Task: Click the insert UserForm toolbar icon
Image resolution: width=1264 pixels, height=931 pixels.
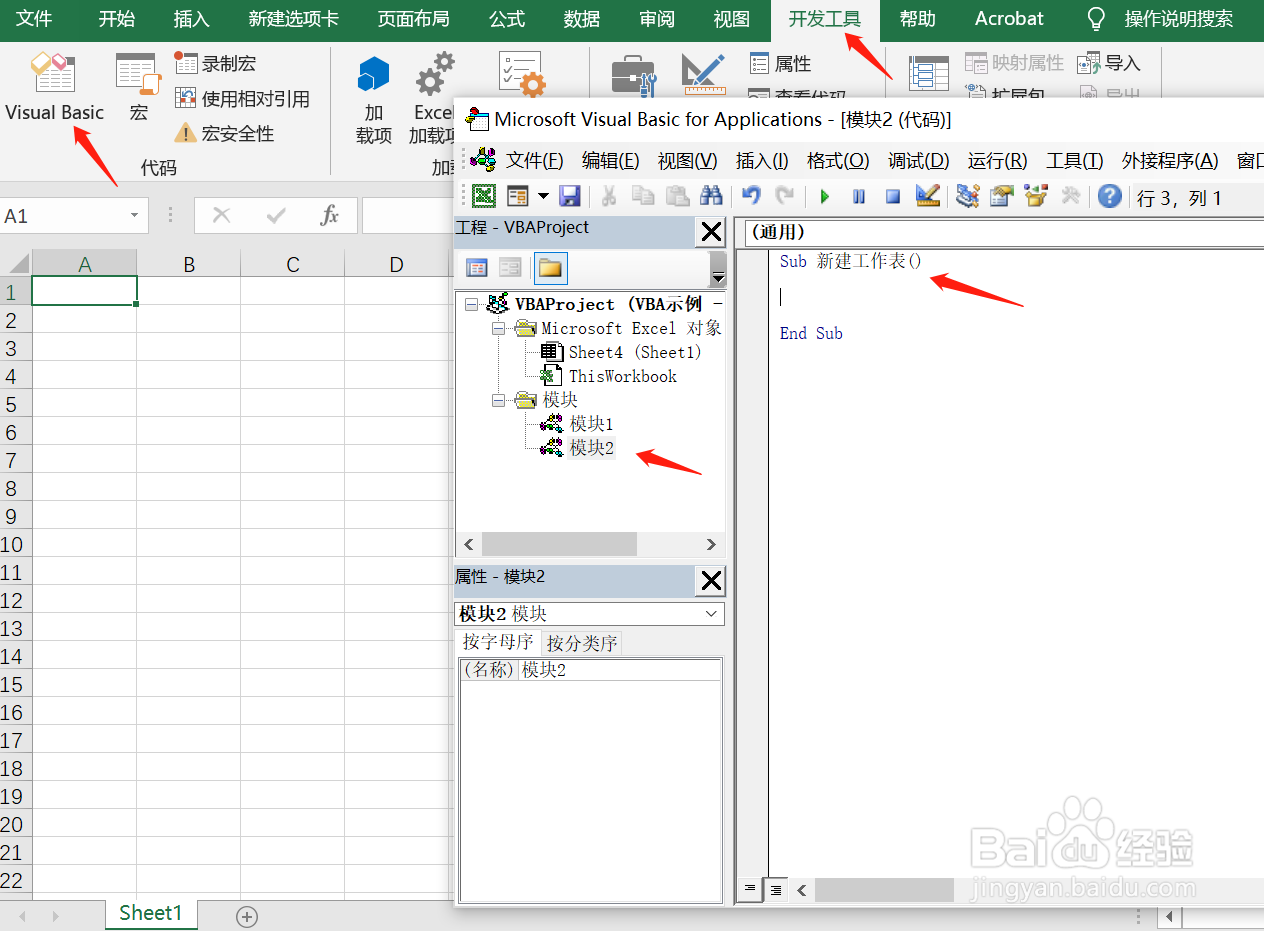Action: point(517,196)
